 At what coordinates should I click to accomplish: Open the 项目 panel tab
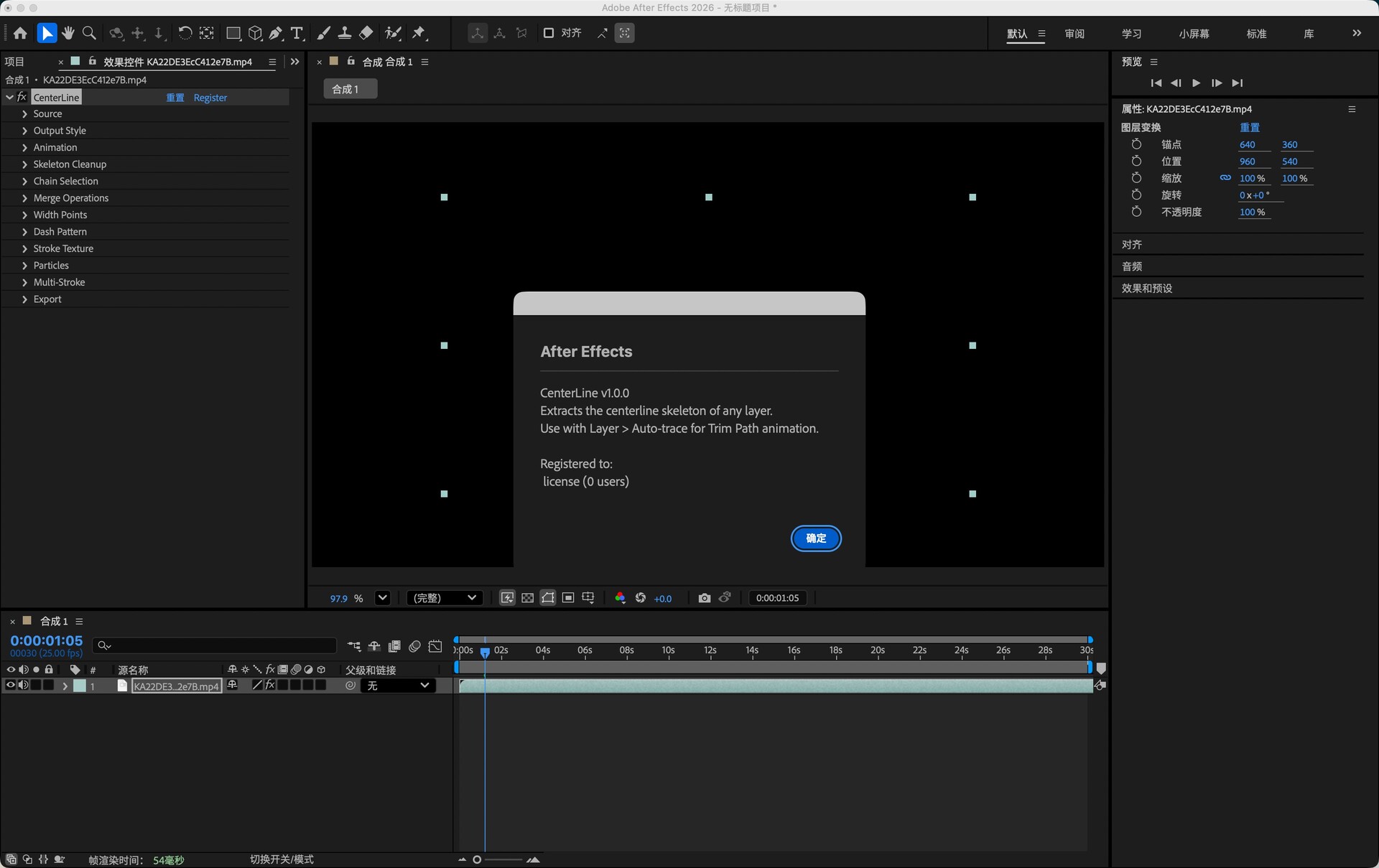(x=14, y=62)
